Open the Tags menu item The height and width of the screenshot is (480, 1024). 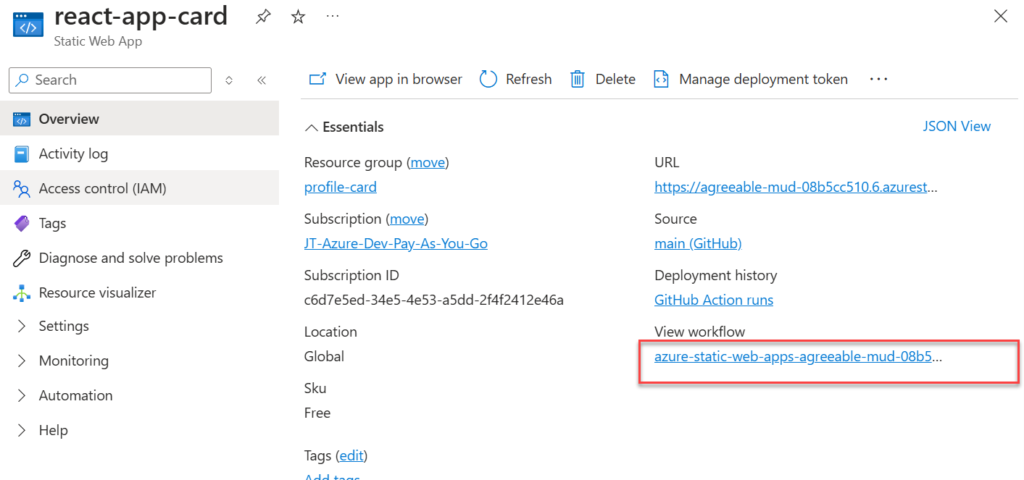click(139, 223)
